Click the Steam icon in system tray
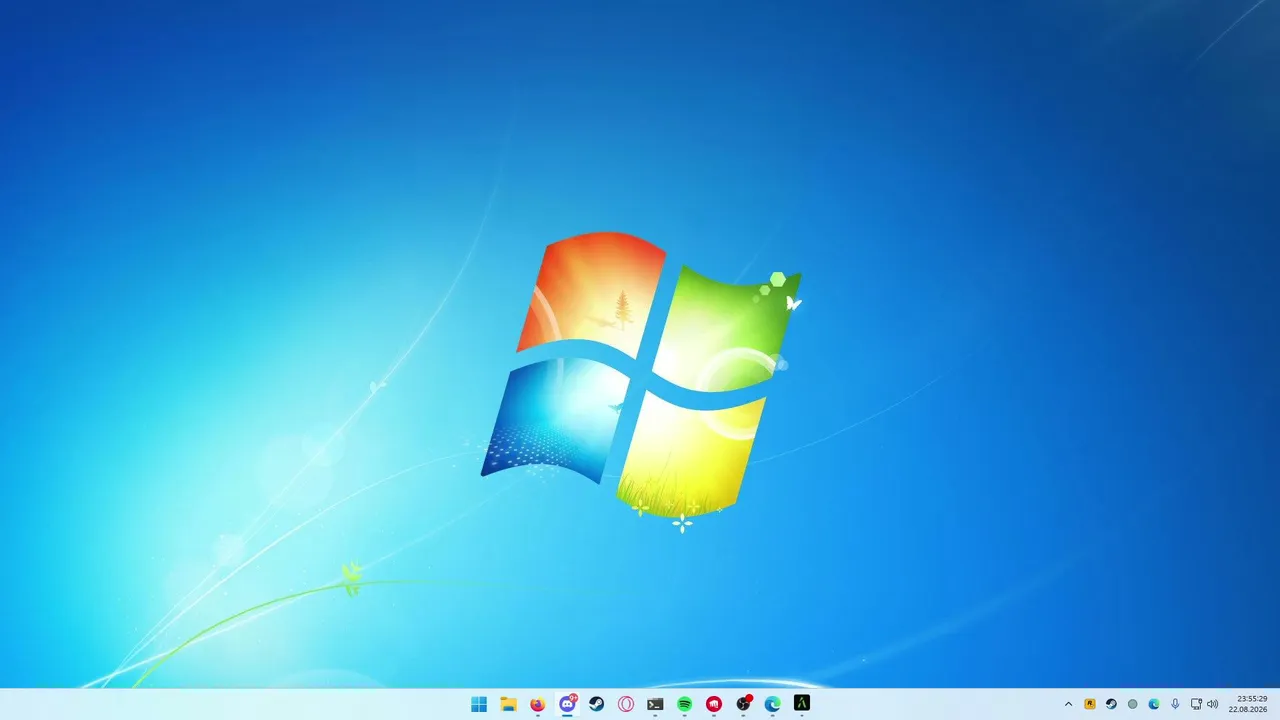The height and width of the screenshot is (720, 1280). (x=1111, y=704)
